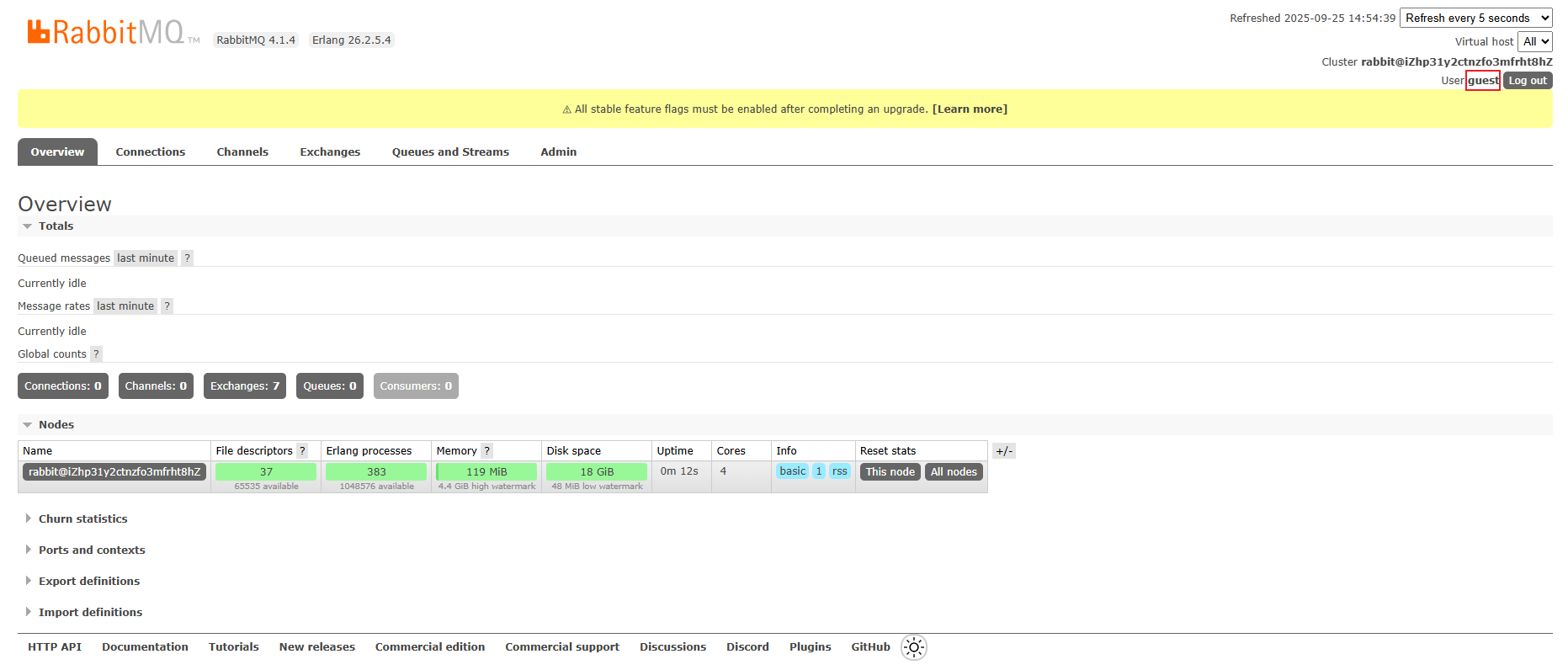Click the Consumers: 0 count button
1568x670 pixels.
coord(416,386)
